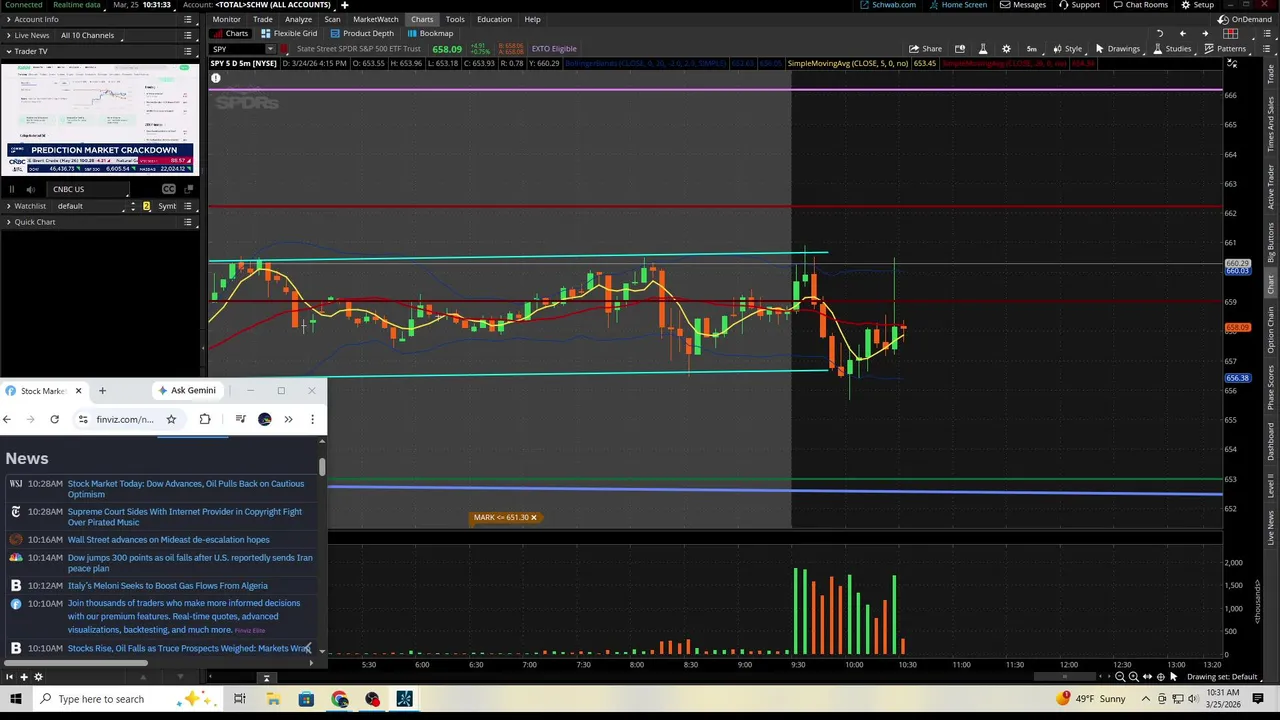This screenshot has width=1280, height=720.
Task: Switch to the Trade tab
Action: tap(263, 19)
